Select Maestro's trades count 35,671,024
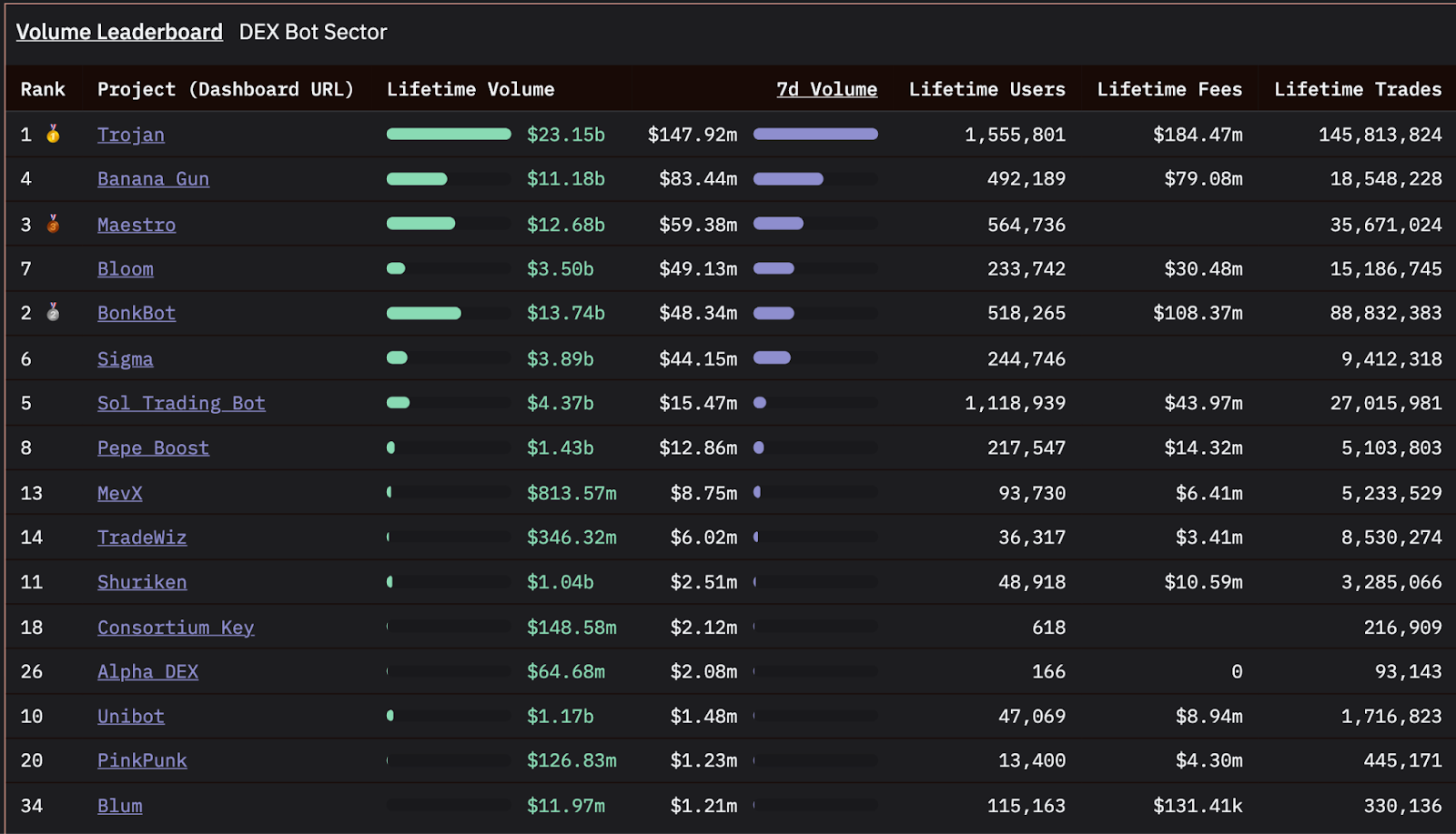1456x834 pixels. [1386, 225]
